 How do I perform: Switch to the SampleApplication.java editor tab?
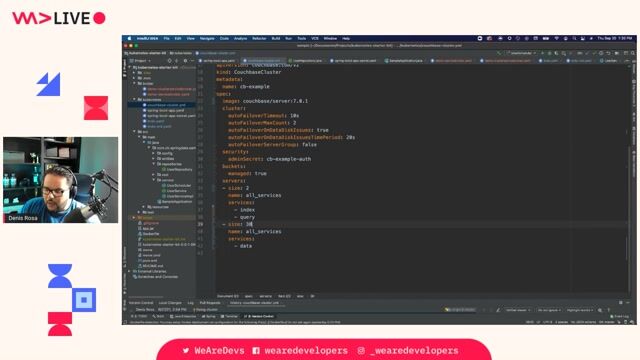click(x=405, y=61)
